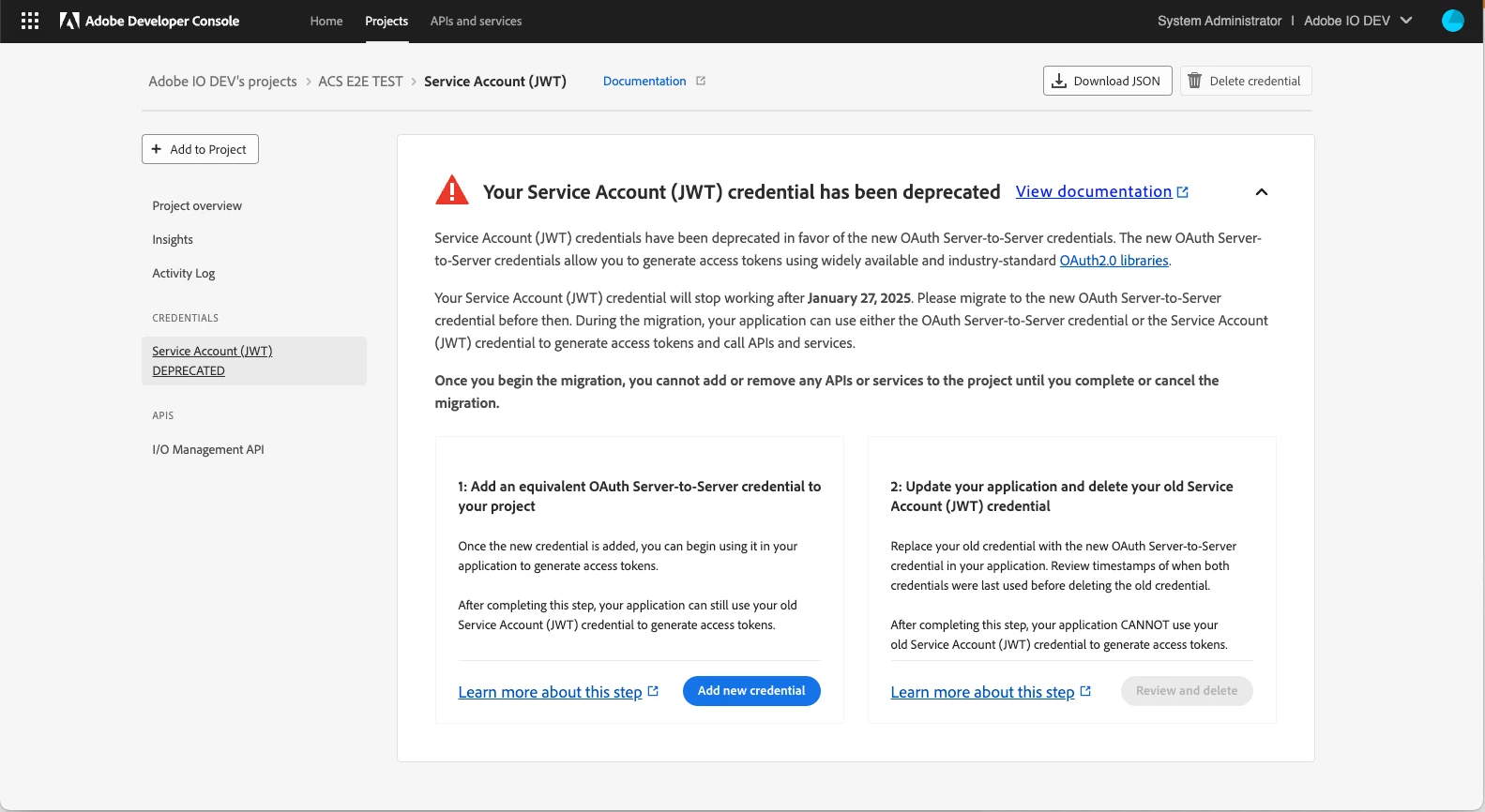Go to the Home tab
Screen dimensions: 1485x812
[326, 21]
